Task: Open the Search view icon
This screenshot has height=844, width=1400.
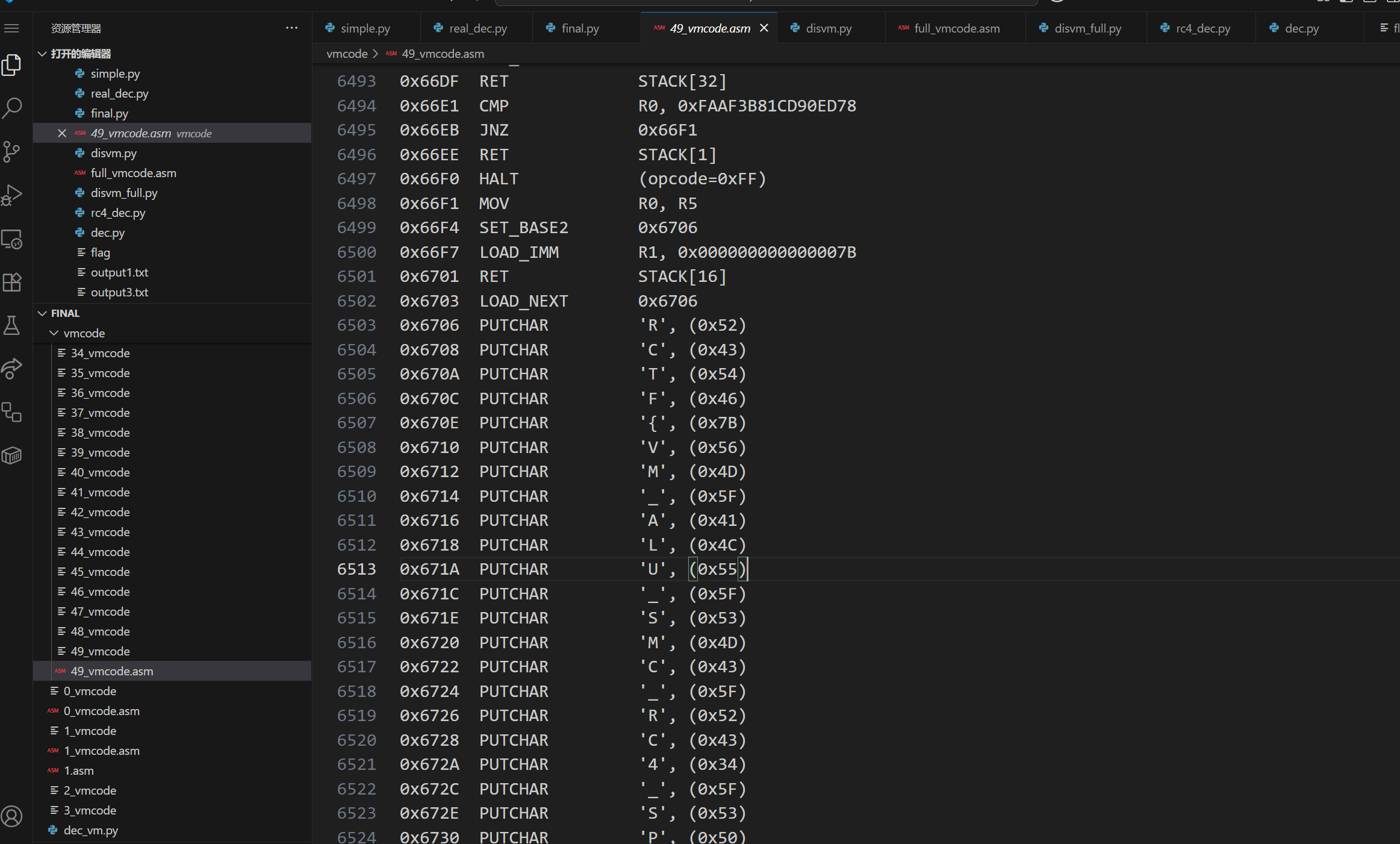Action: pyautogui.click(x=12, y=108)
